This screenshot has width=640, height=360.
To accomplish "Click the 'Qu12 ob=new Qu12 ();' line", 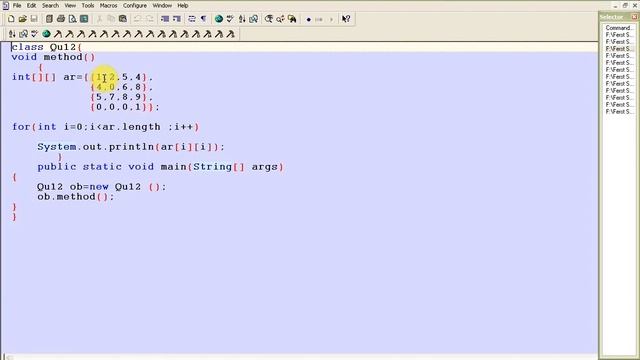I will click(102, 187).
